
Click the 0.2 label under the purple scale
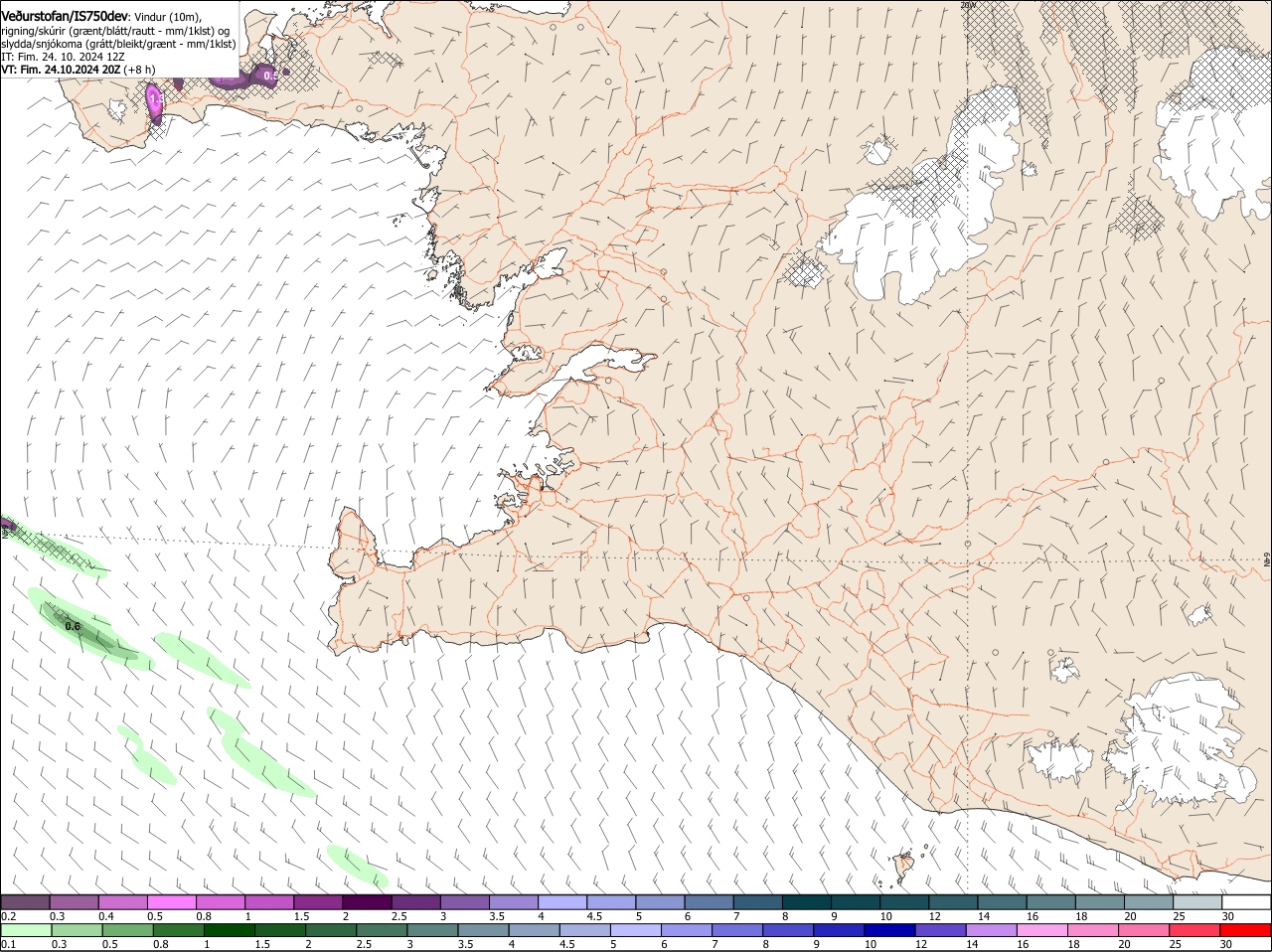(8, 916)
